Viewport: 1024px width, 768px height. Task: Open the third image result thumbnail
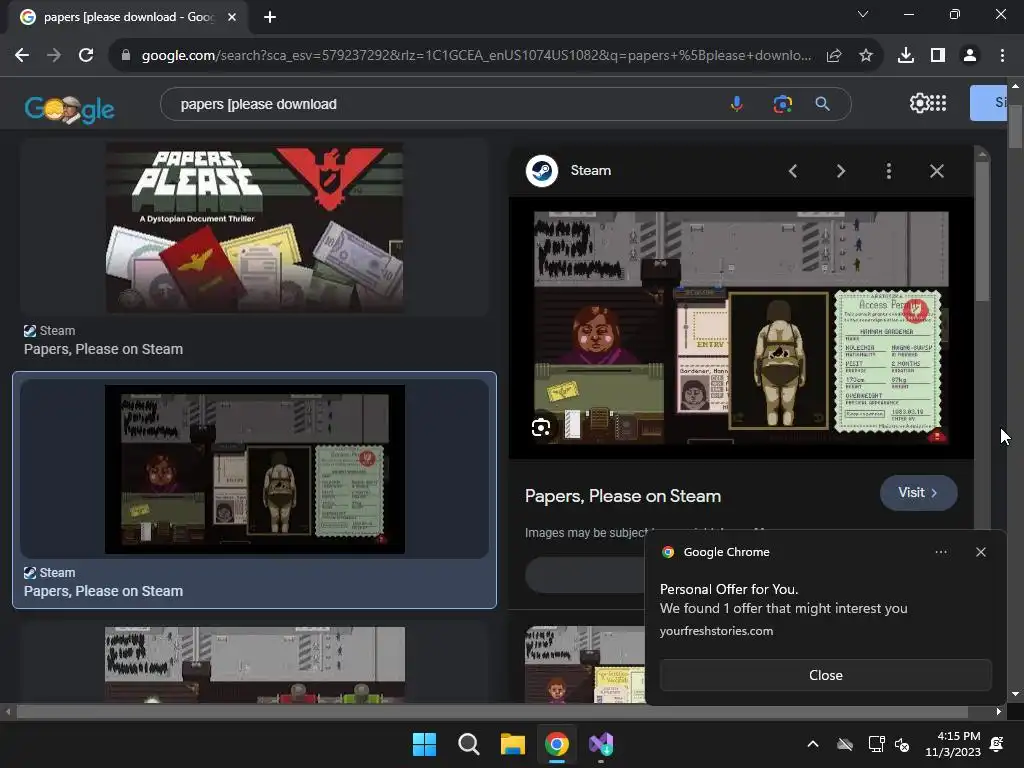coord(255,665)
